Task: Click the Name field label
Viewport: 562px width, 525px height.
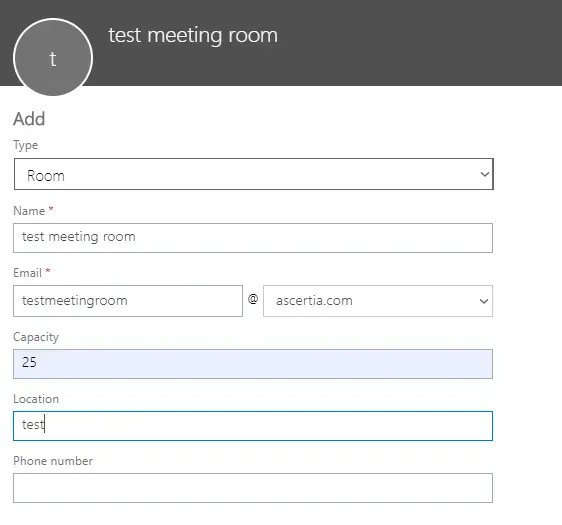Action: tap(29, 211)
